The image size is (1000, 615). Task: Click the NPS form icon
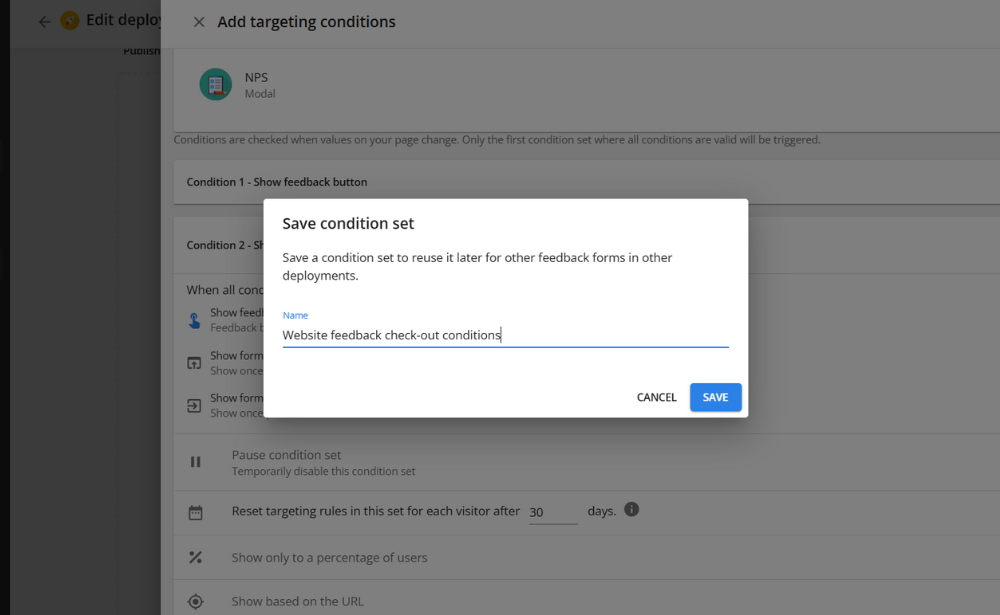coord(215,84)
